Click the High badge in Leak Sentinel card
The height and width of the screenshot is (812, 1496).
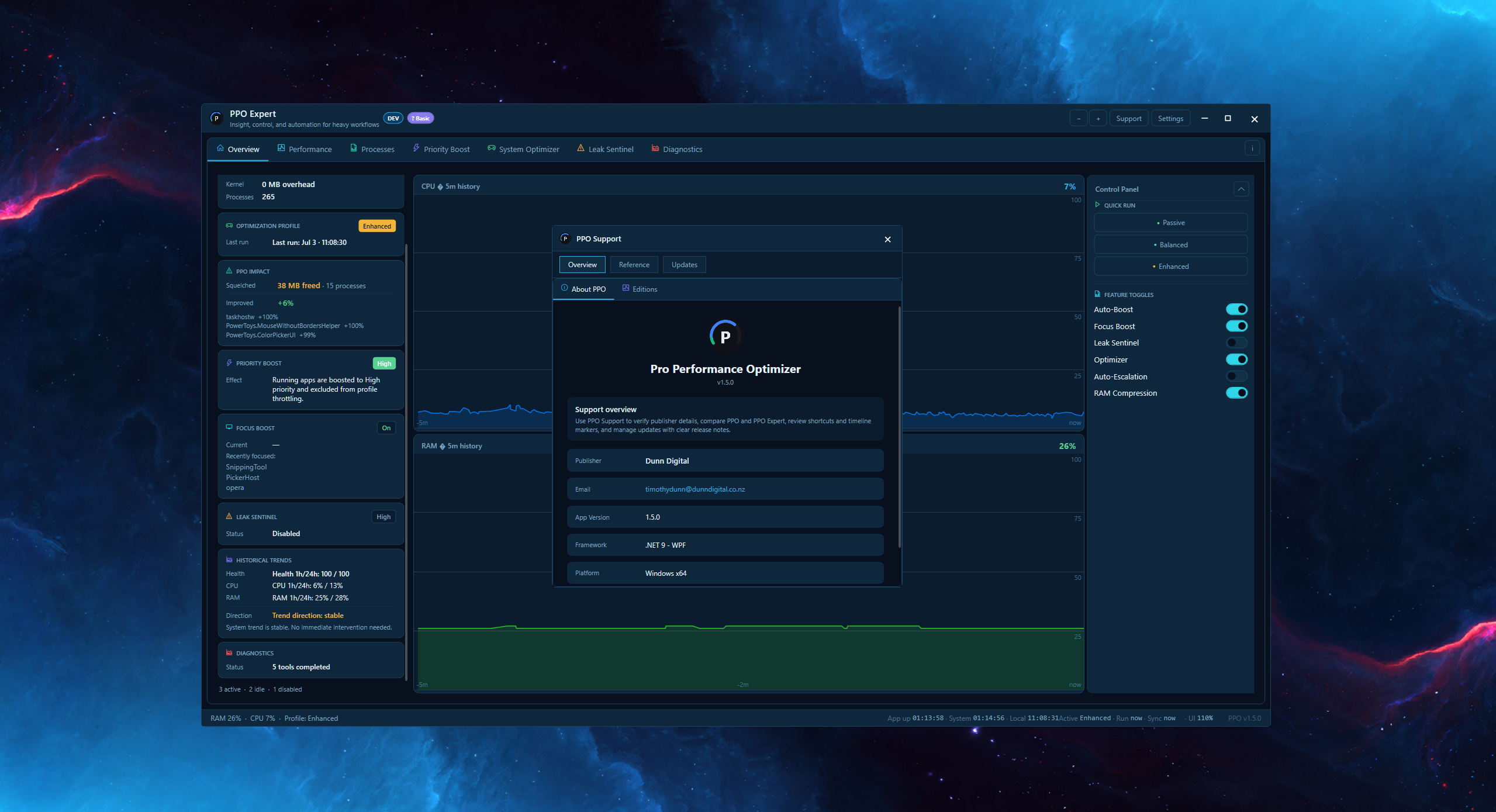[383, 517]
